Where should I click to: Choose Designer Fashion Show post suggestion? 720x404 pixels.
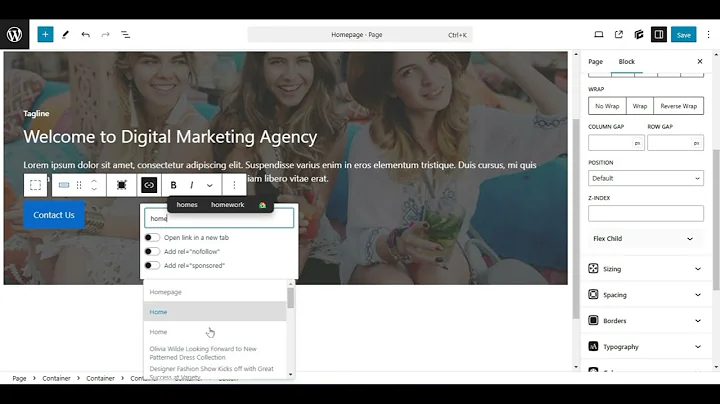click(x=215, y=372)
